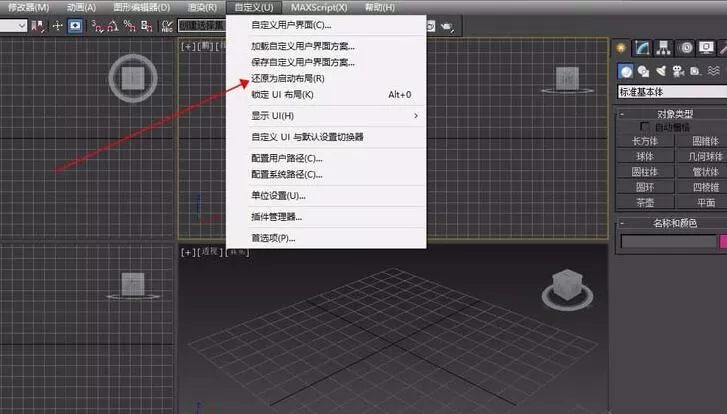Screen dimensions: 727x414
Task: Open the 动画(A) menu
Action: point(81,7)
